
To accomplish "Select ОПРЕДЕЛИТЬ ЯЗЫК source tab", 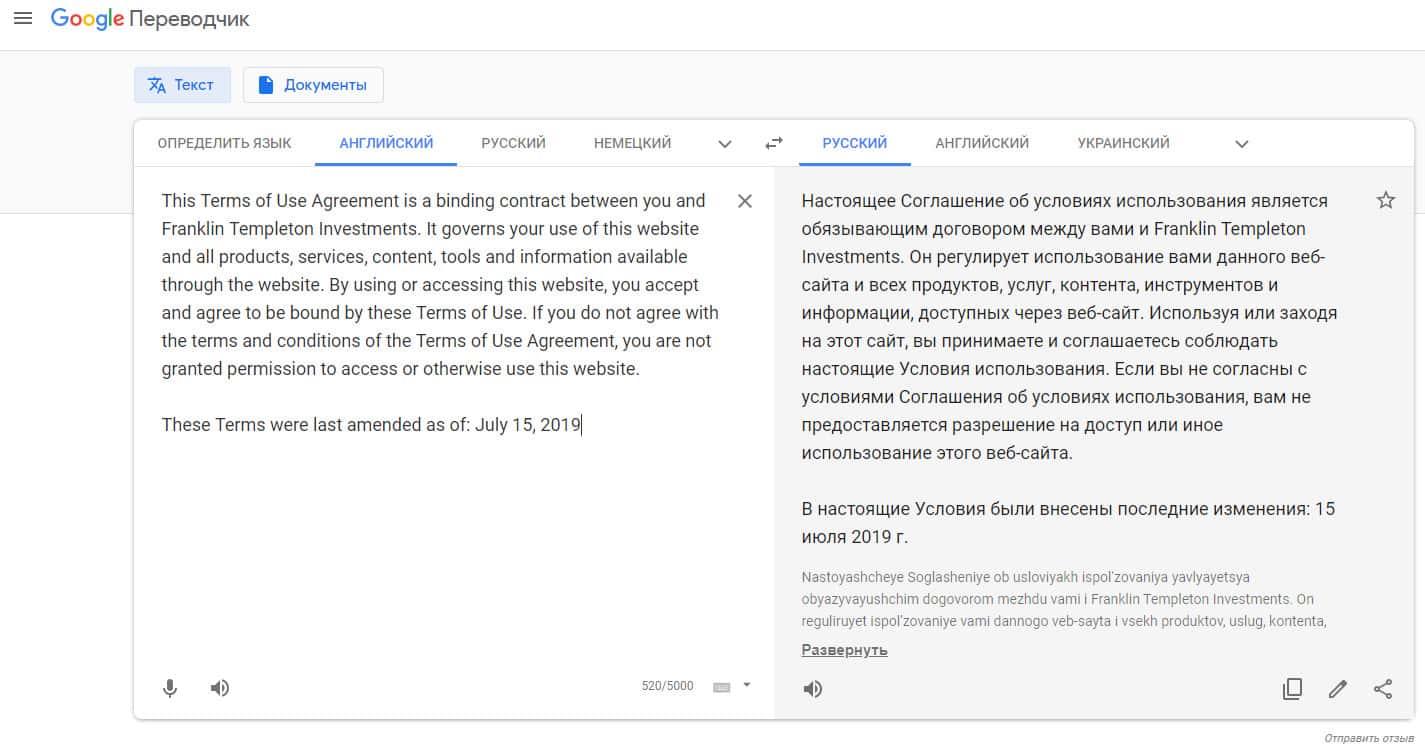I will [x=224, y=143].
